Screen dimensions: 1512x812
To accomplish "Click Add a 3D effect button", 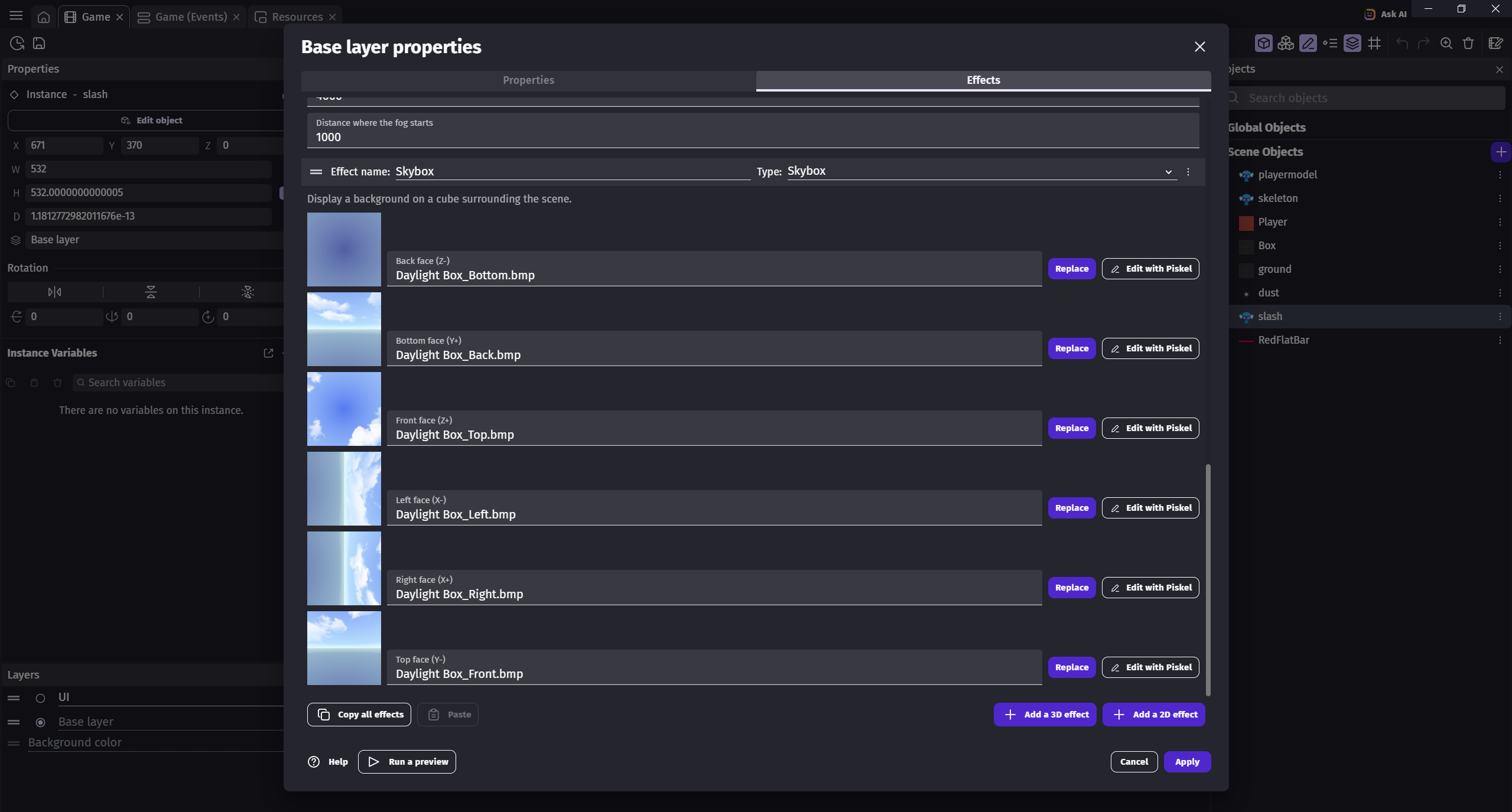I will 1045,715.
